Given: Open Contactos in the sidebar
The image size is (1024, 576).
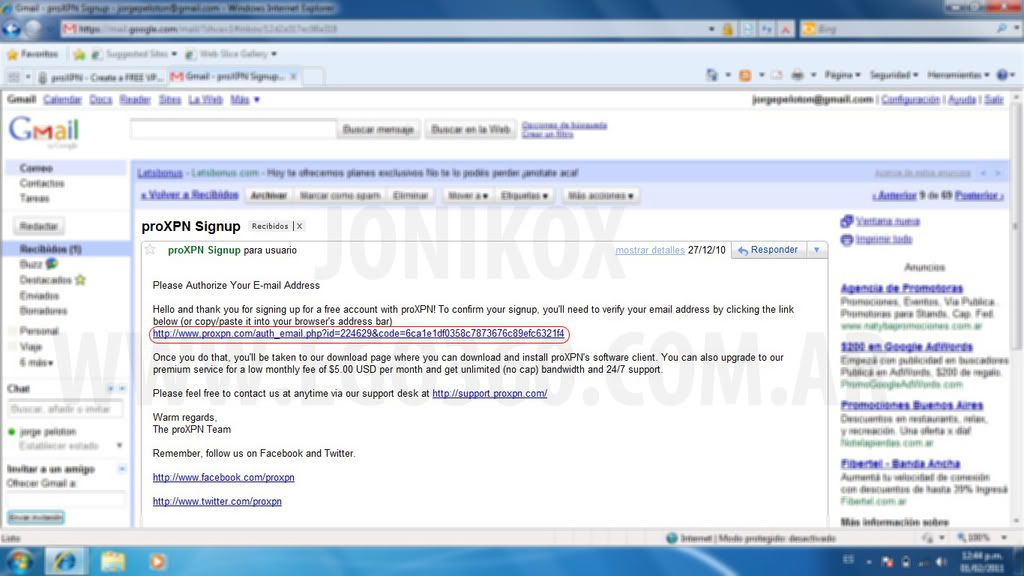Looking at the screenshot, I should click(x=42, y=184).
